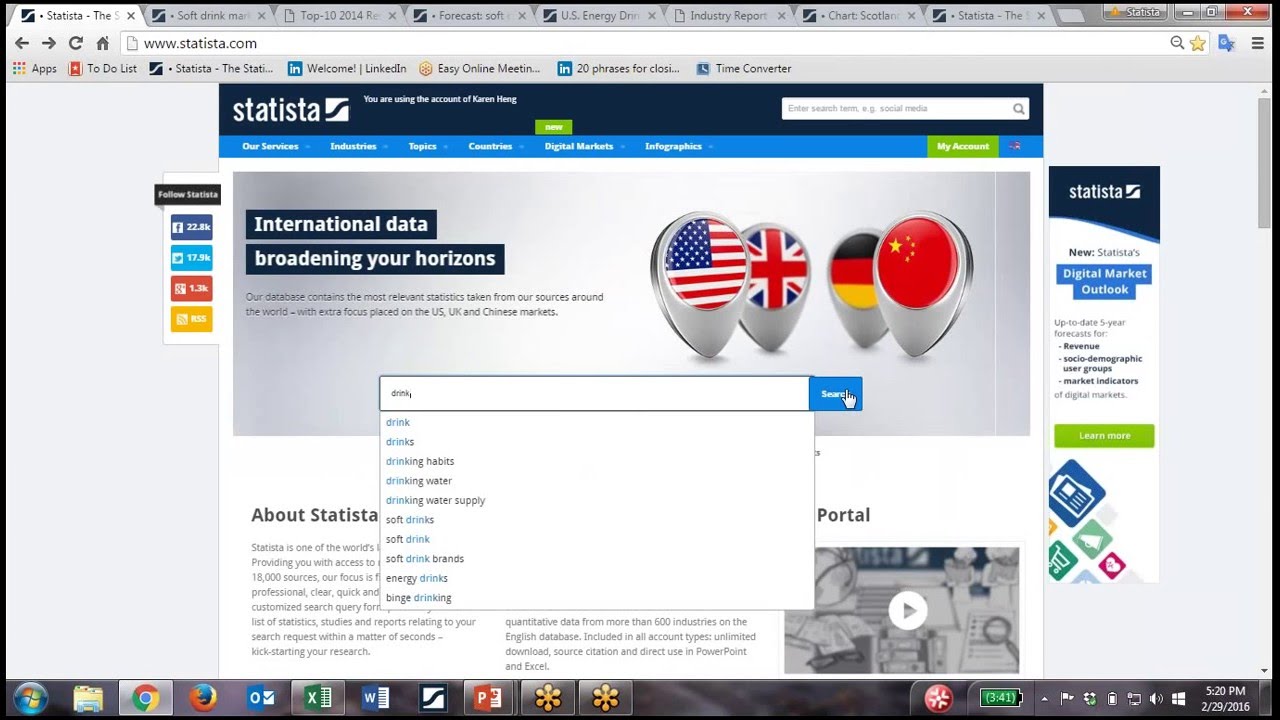This screenshot has height=720, width=1280.
Task: Select the 'drink' suggestion
Action: (597, 422)
